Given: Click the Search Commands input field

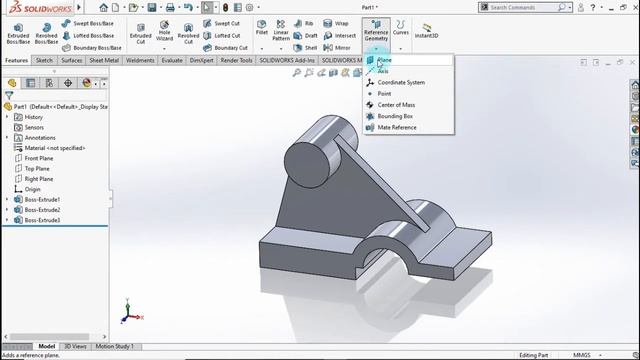Looking at the screenshot, I should click(x=523, y=7).
